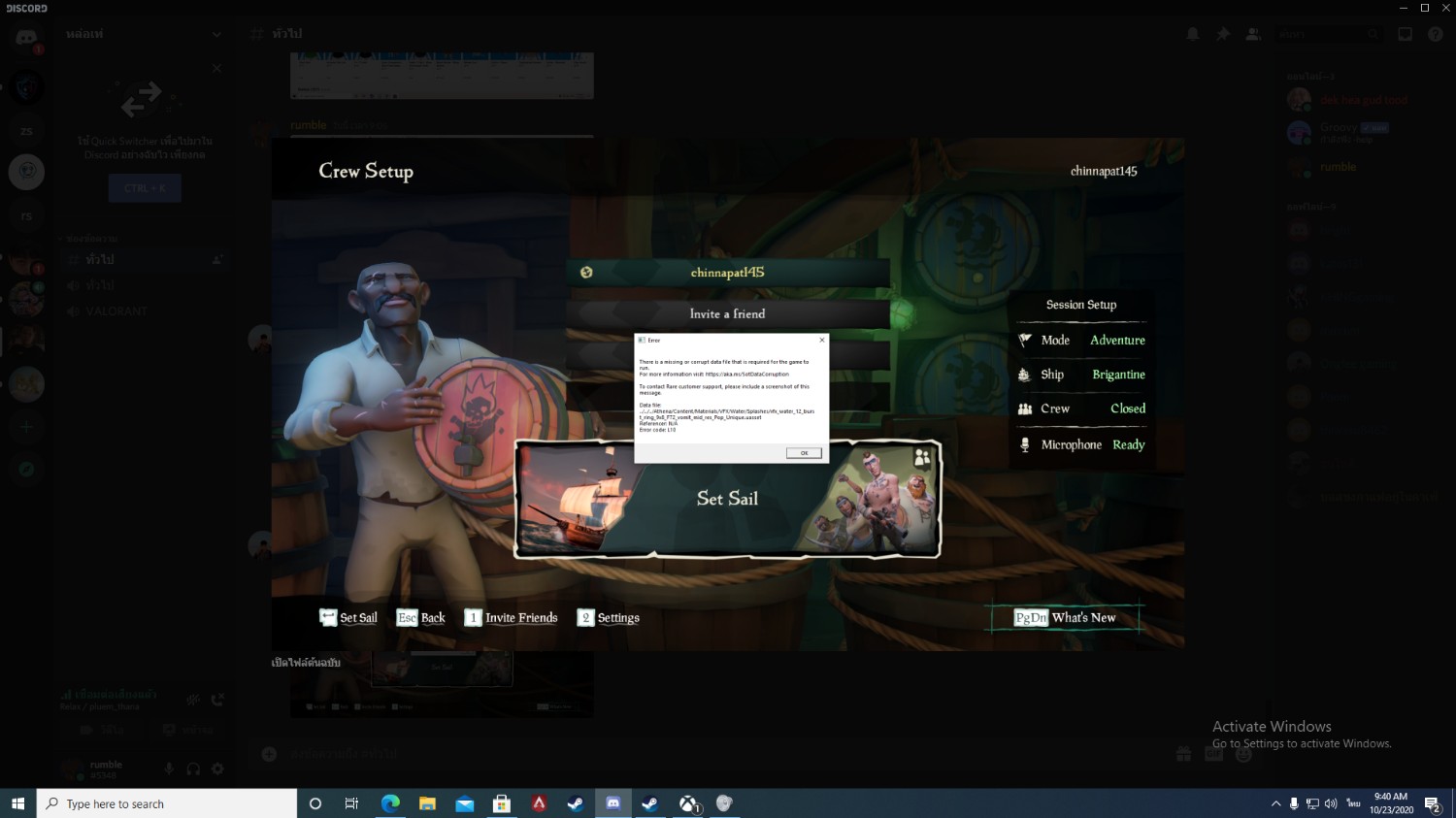Click the Discord home logo icon
The height and width of the screenshot is (818, 1456).
point(26,39)
